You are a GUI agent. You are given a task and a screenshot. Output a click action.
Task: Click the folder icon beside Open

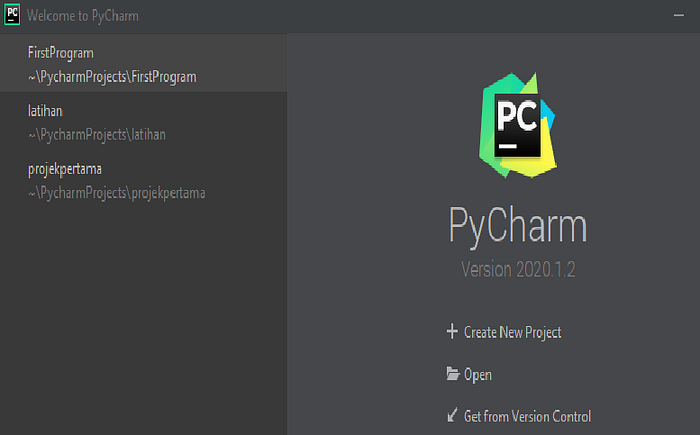453,374
